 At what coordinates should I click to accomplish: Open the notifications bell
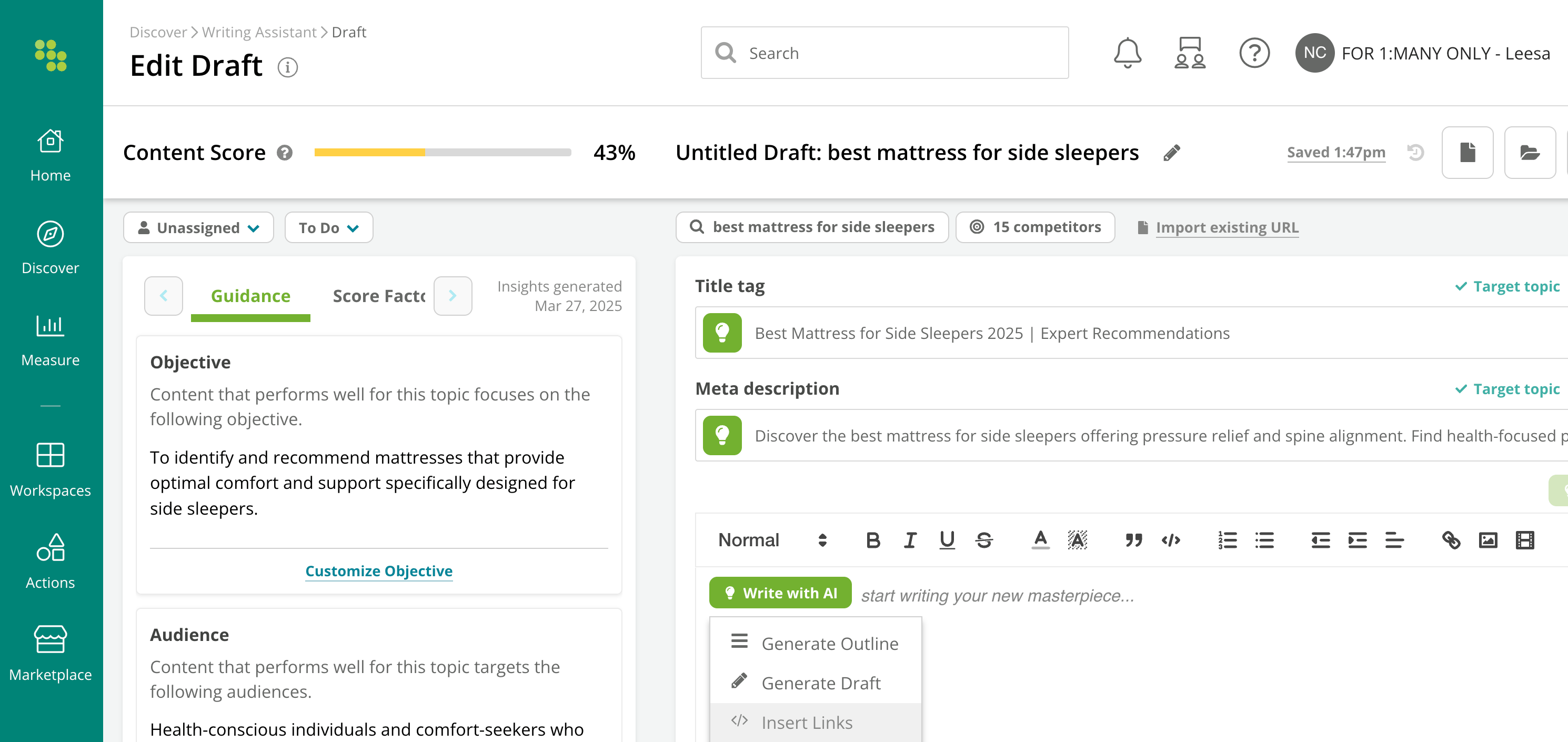pyautogui.click(x=1127, y=53)
